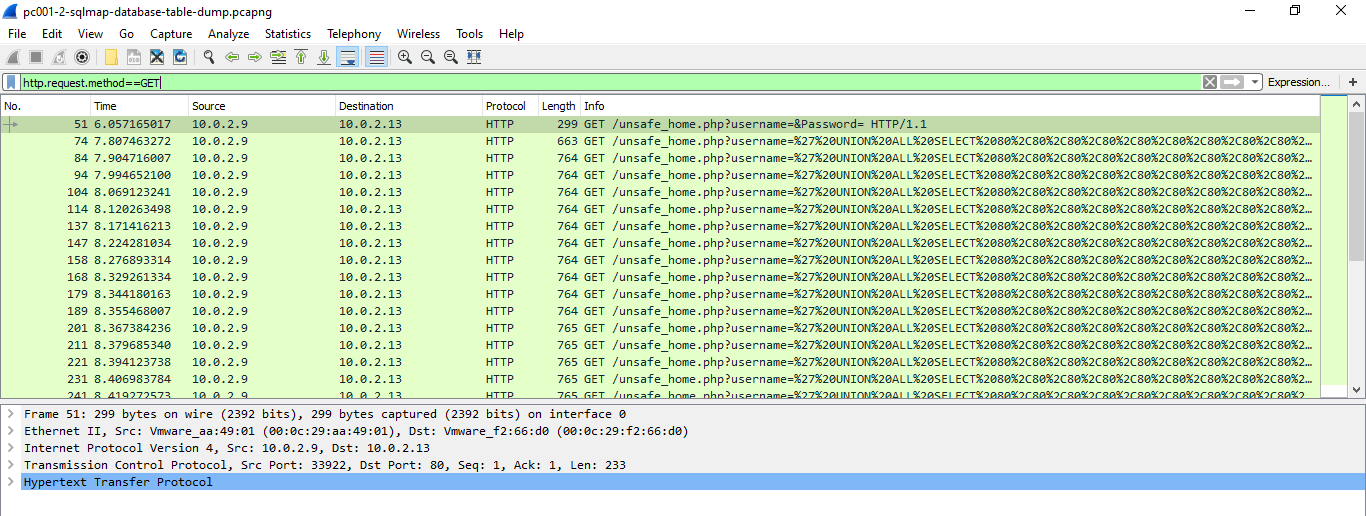Click into the display filter input field
Viewport: 1366px width, 516px height.
point(610,82)
